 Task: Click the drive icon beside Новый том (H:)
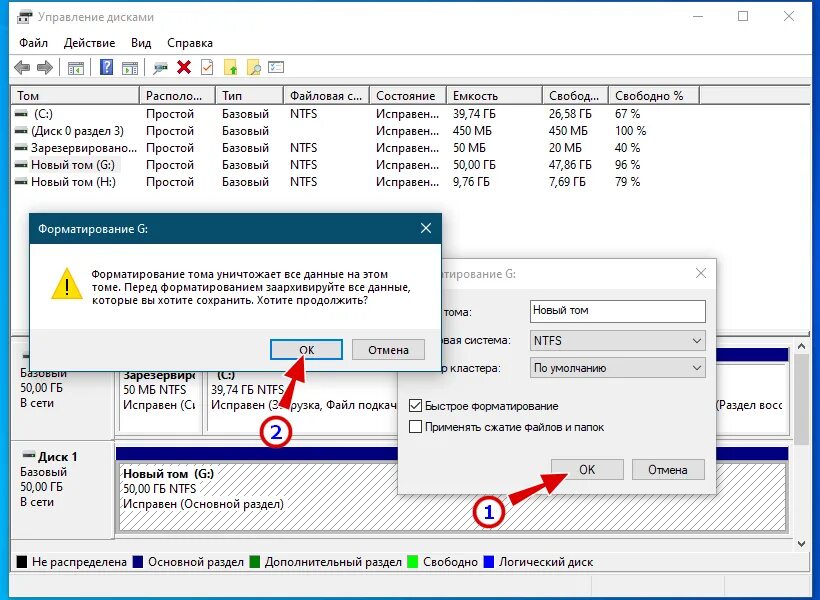pos(21,182)
